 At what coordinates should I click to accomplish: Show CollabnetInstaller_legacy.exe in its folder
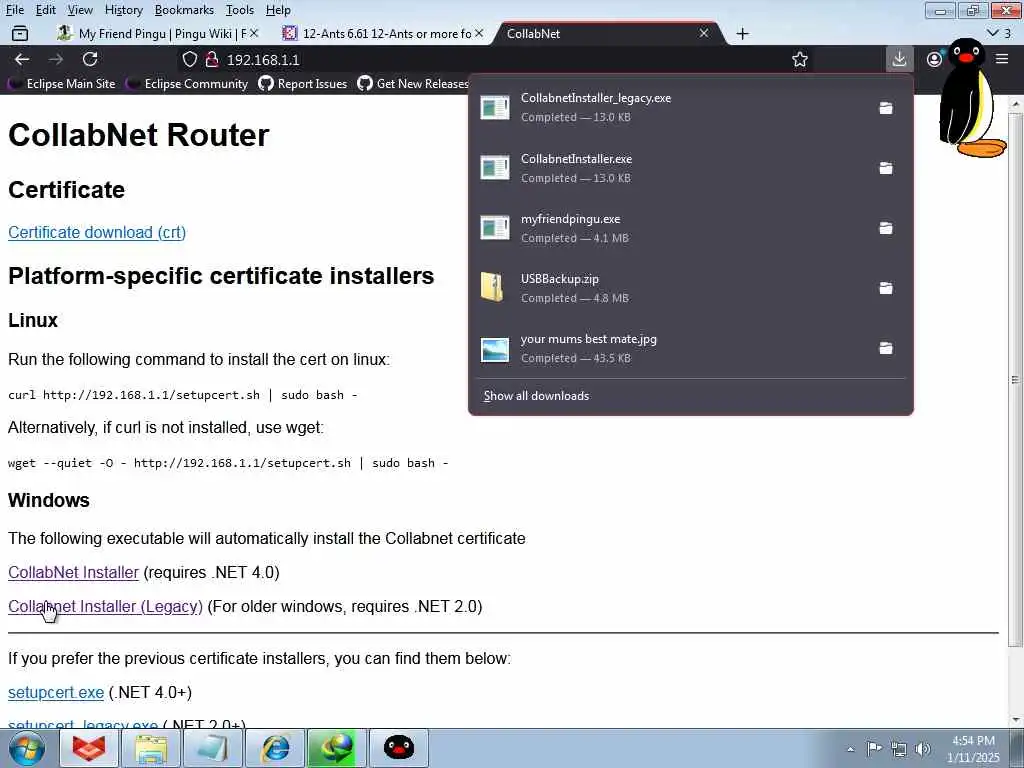tap(886, 108)
